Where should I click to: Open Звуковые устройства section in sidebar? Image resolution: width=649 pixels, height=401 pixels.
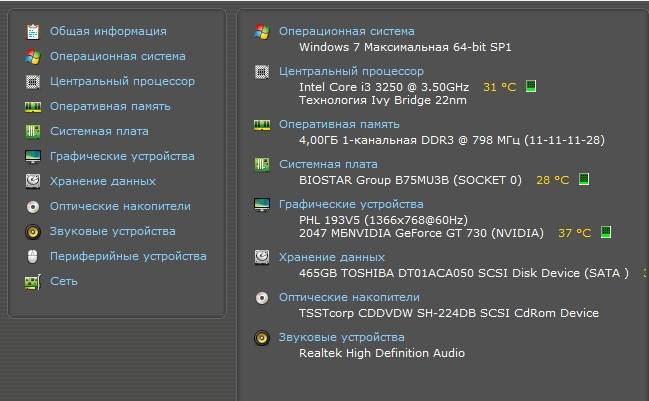pos(113,231)
